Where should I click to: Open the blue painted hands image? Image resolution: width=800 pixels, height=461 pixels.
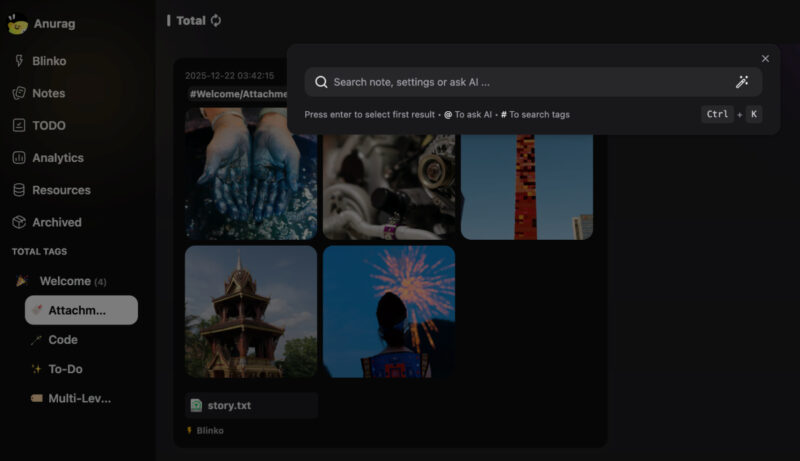point(251,173)
